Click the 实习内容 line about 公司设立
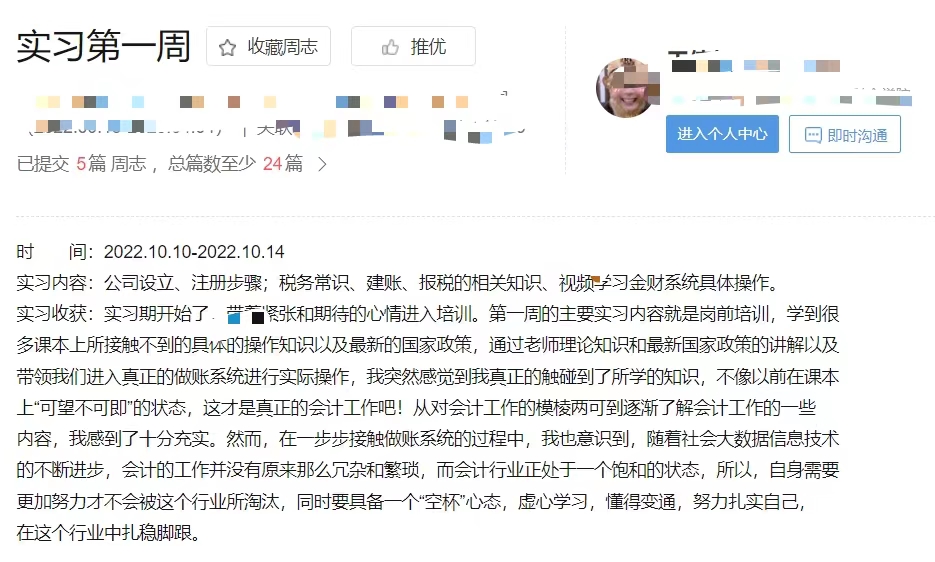 tap(398, 282)
